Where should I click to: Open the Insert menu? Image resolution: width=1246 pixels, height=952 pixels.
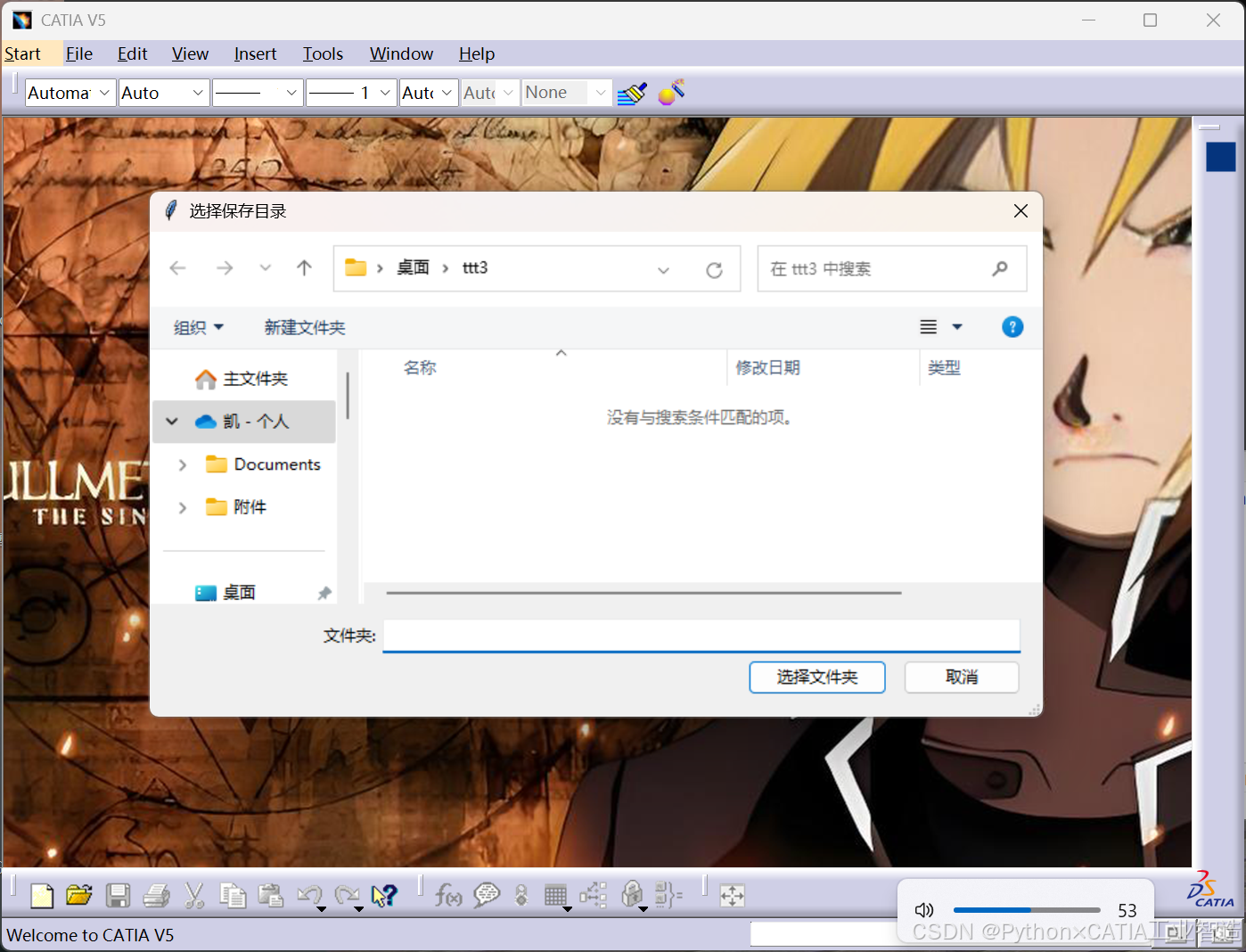coord(256,54)
